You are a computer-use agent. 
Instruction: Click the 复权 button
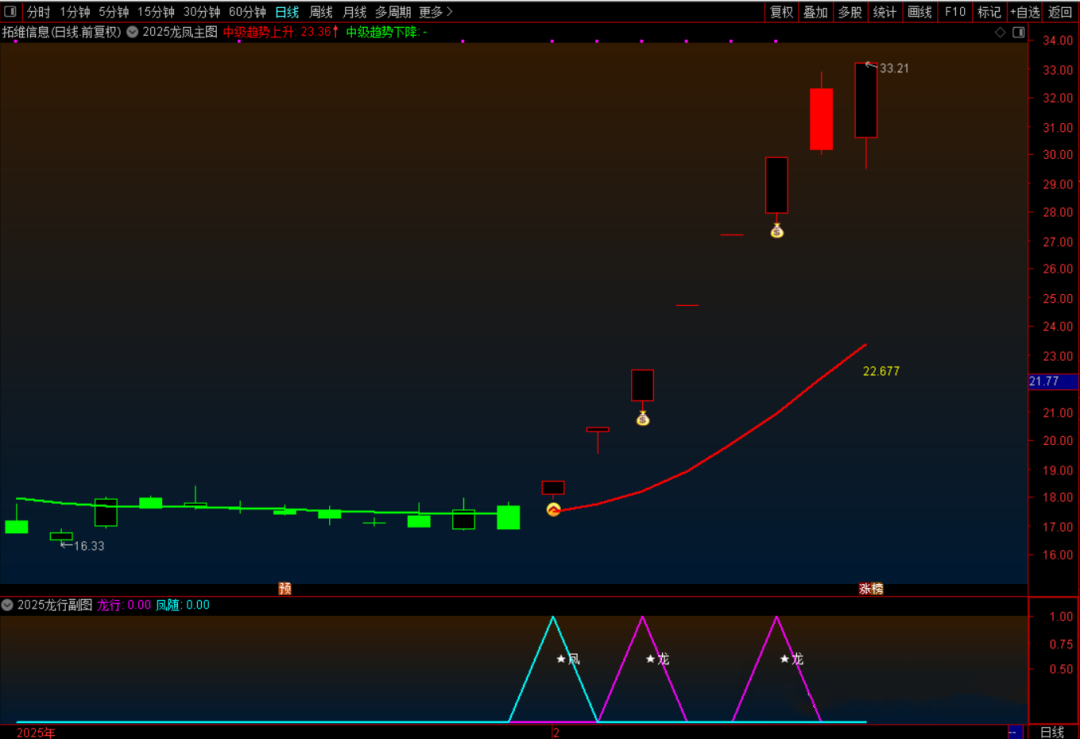[x=781, y=12]
